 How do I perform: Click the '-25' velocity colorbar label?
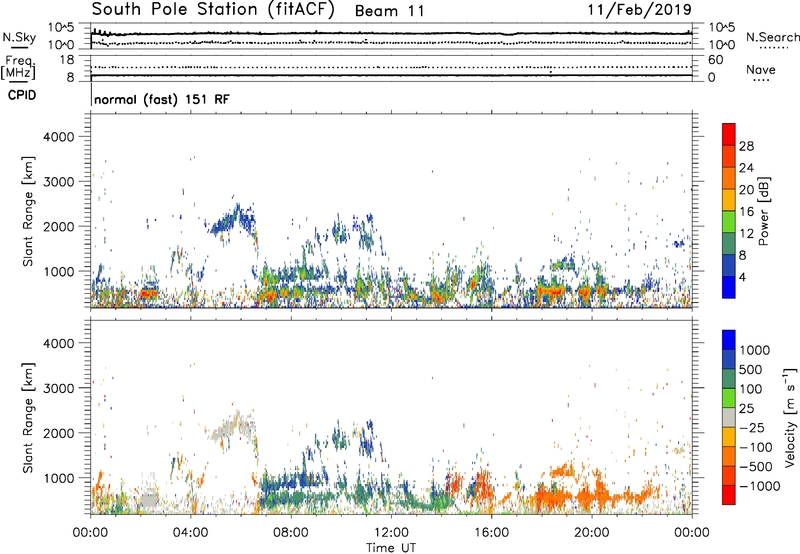(752, 428)
